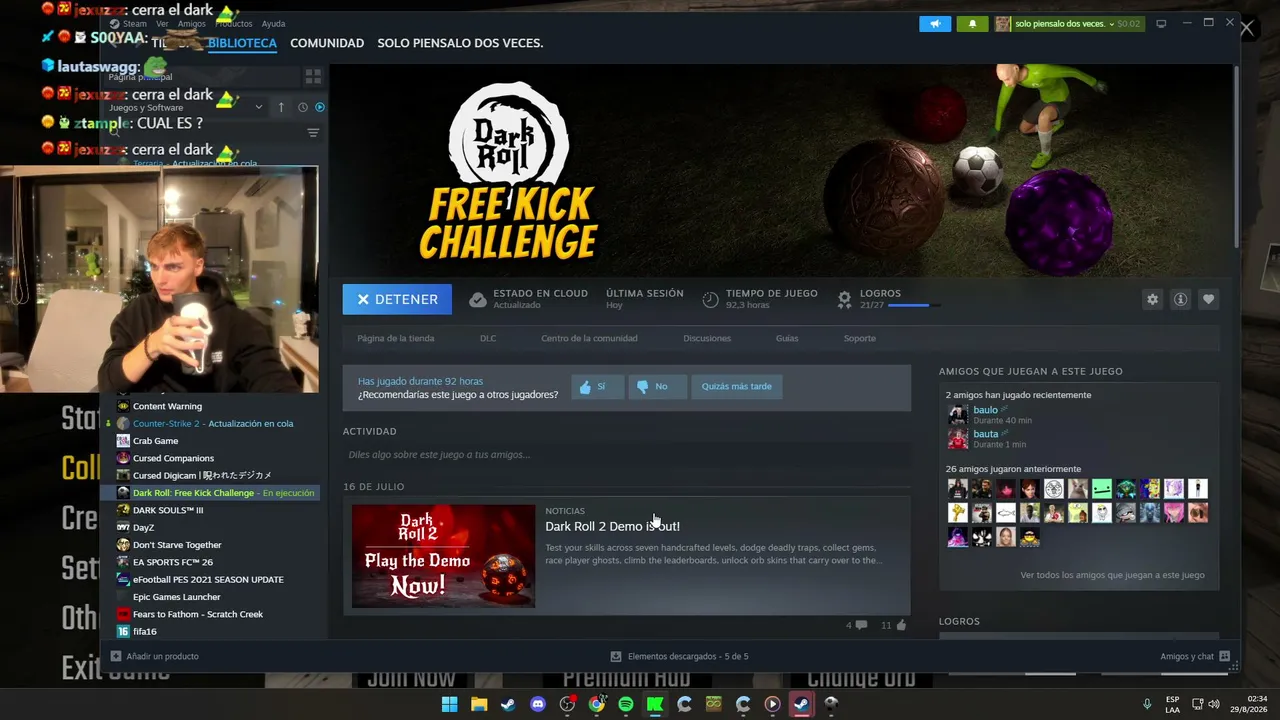
Task: Go to COMUNIDAD tab
Action: [x=327, y=44]
